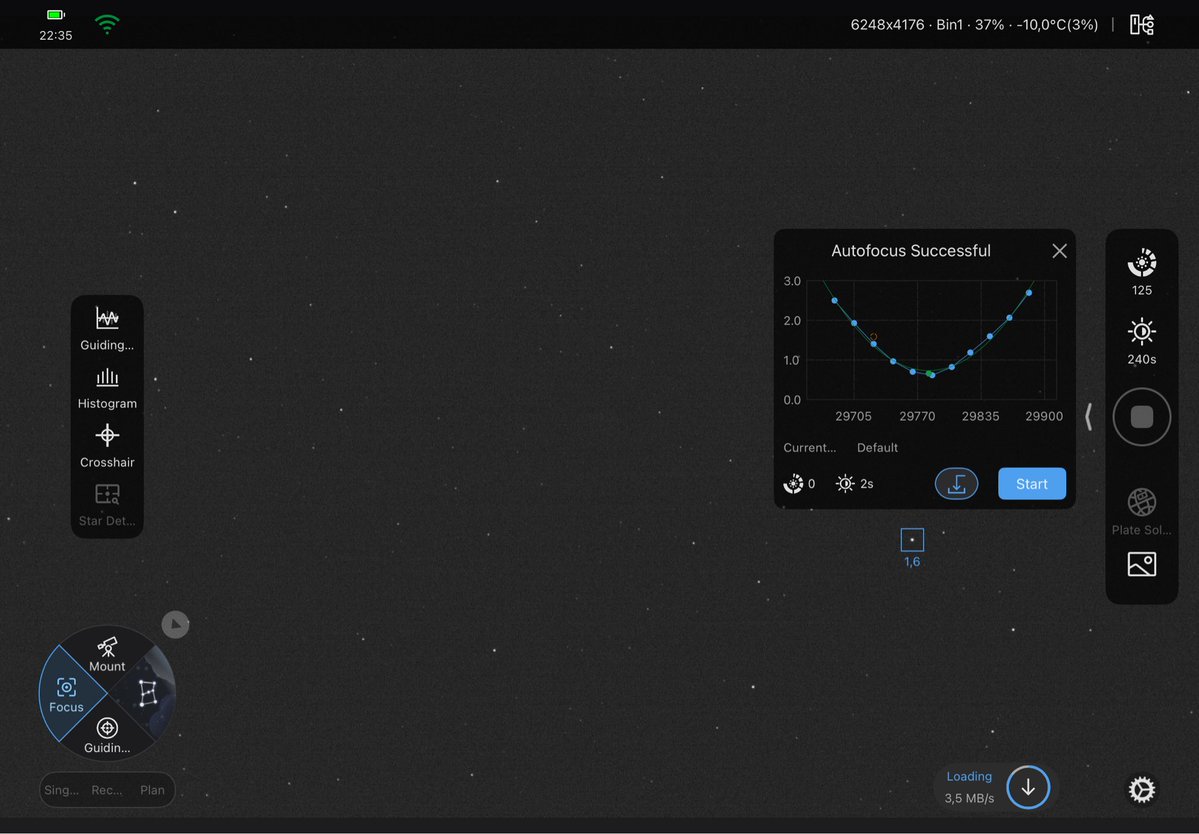Click the autofocus curve export icon button
The image size is (1199, 834).
pos(957,484)
